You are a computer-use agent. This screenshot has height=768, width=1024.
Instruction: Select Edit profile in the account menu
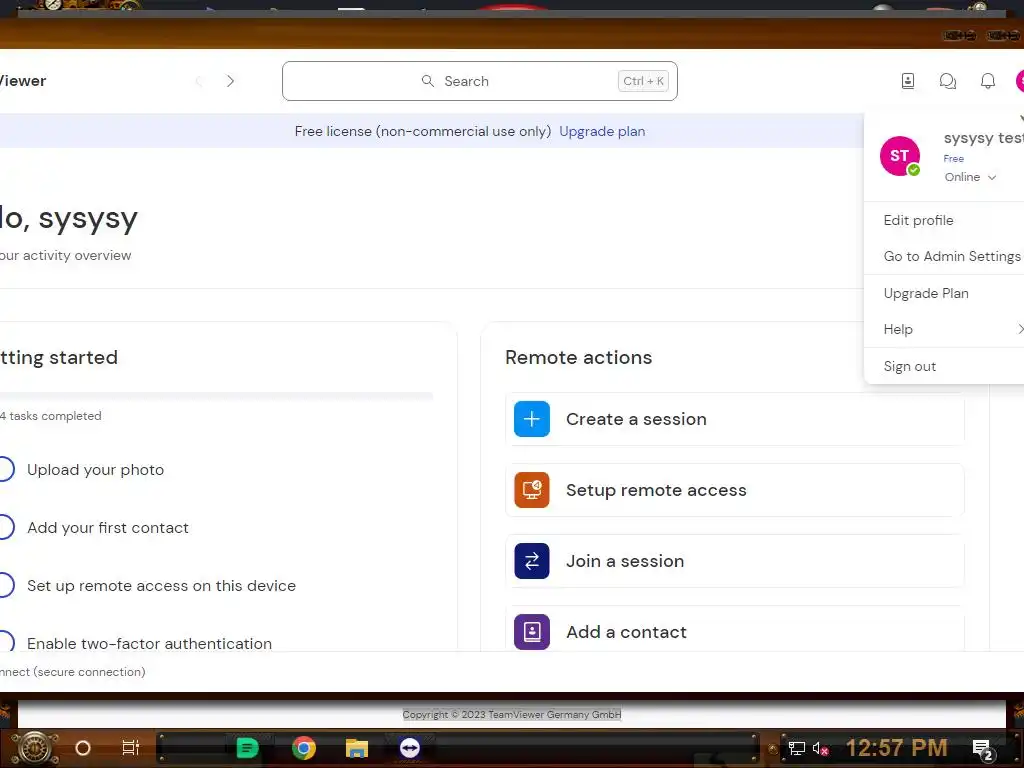(x=918, y=220)
